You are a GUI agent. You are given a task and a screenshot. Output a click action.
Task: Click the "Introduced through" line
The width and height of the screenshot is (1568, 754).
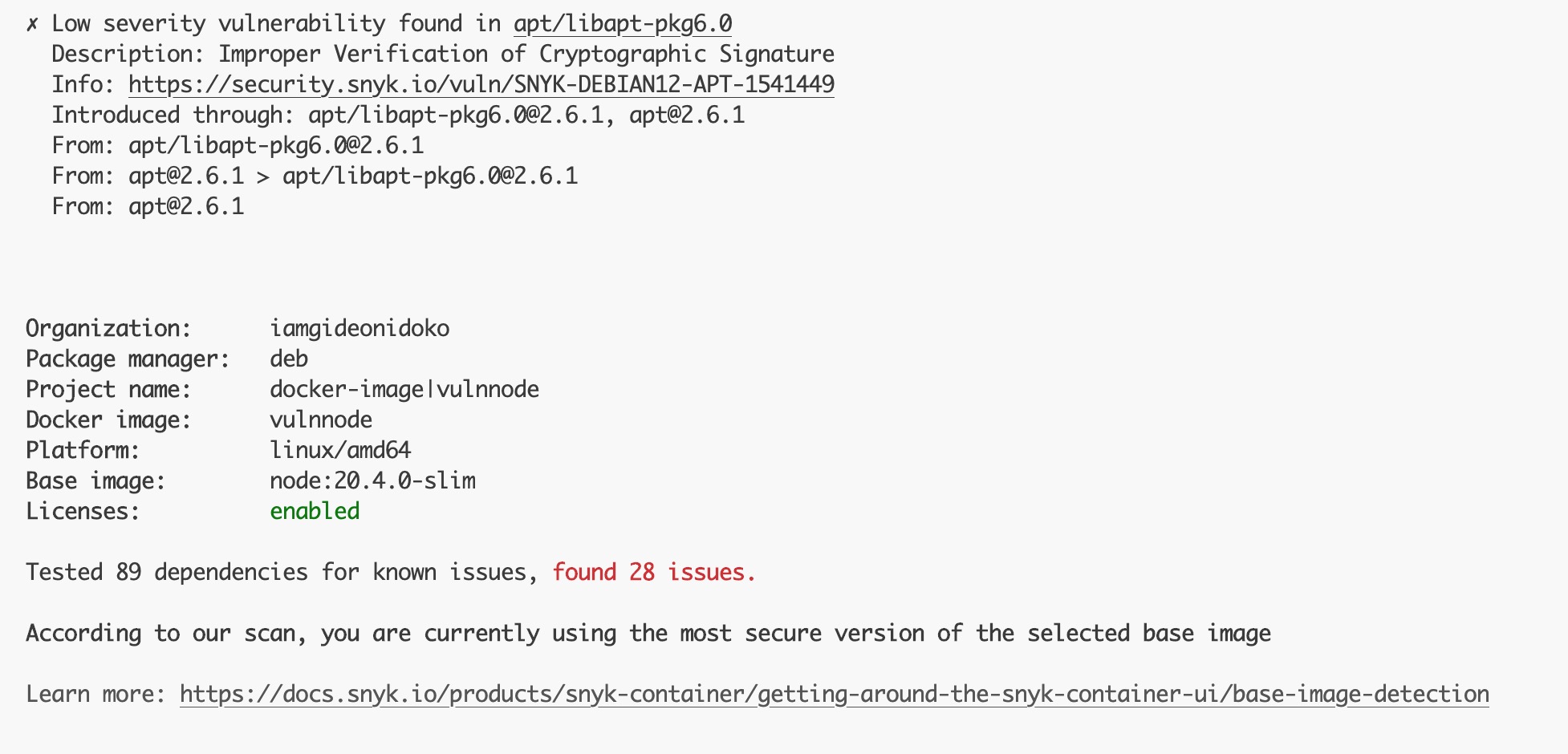tap(398, 115)
